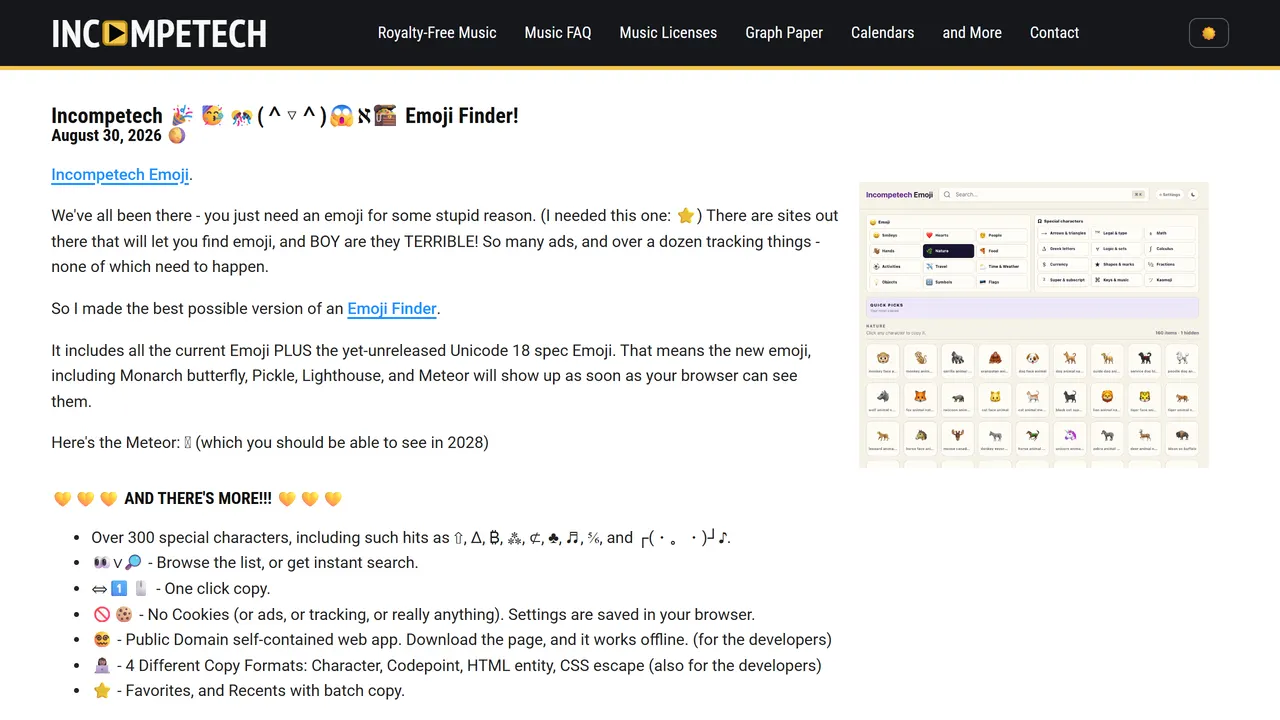1280x720 pixels.
Task: Open Music Licenses in the navigation
Action: tap(668, 33)
